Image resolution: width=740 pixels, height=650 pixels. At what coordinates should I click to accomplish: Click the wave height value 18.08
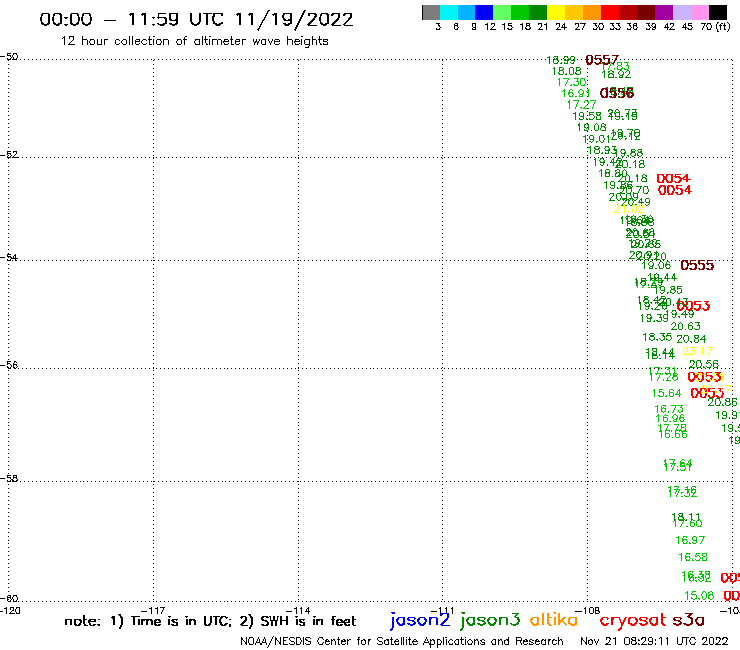tap(567, 71)
